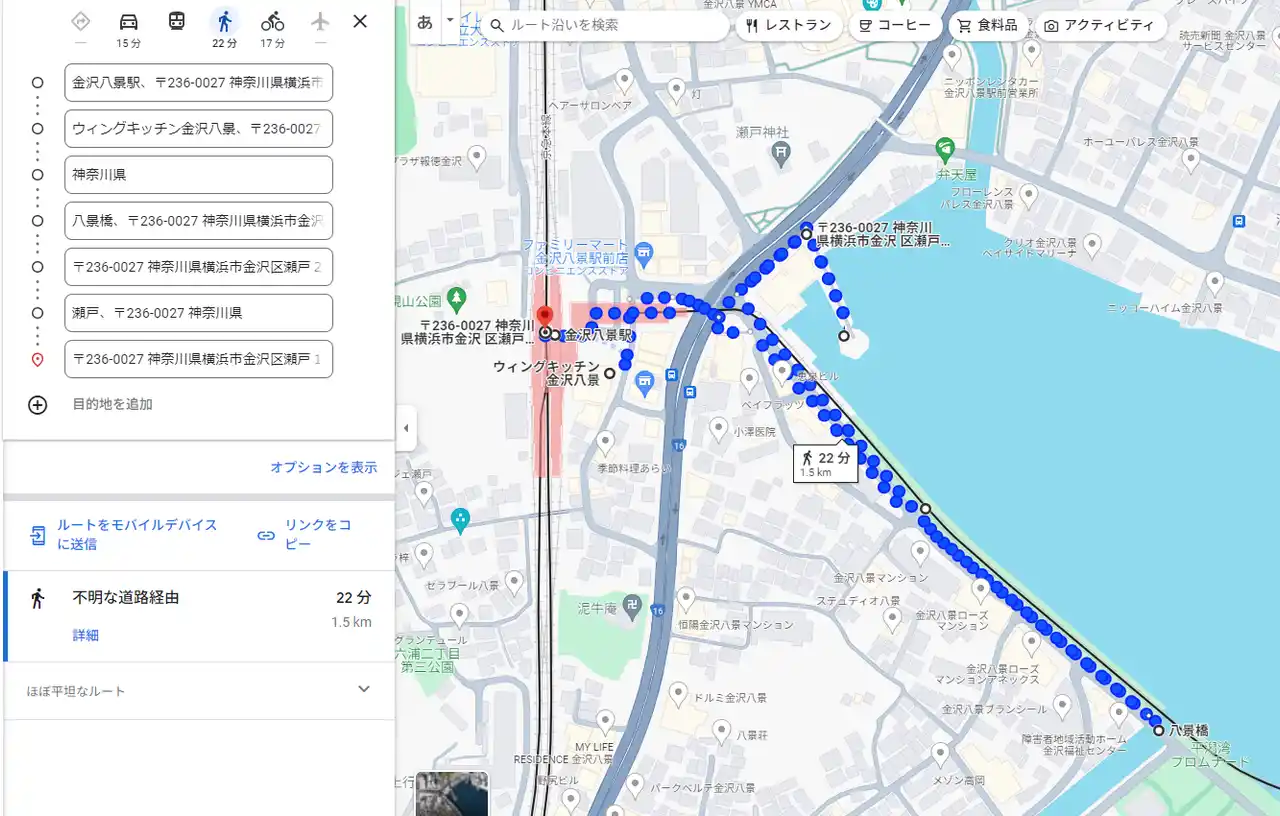
Task: Click the 詳細 route details link
Action: 86,636
